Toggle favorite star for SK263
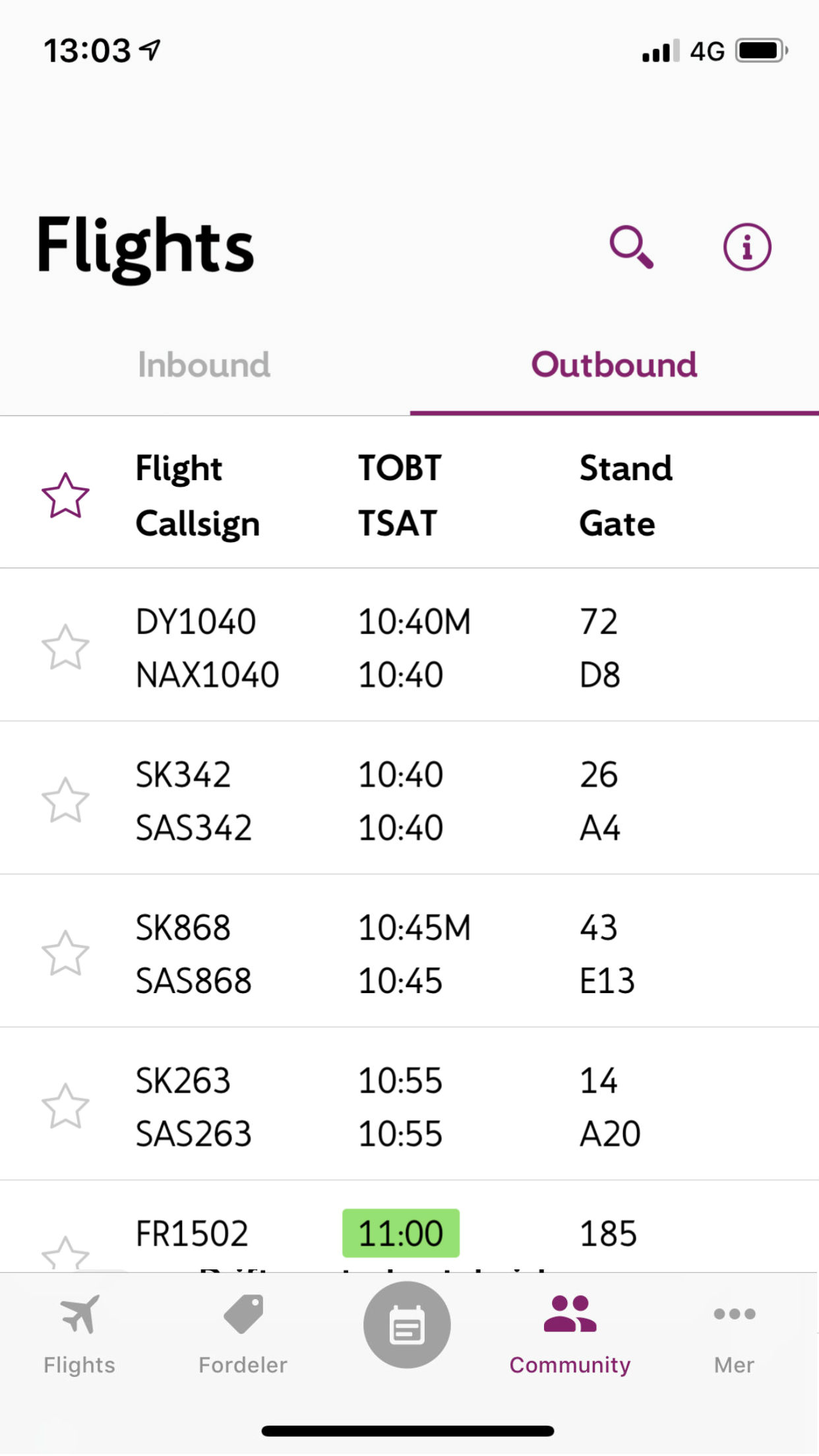The width and height of the screenshot is (819, 1456). (x=65, y=1107)
